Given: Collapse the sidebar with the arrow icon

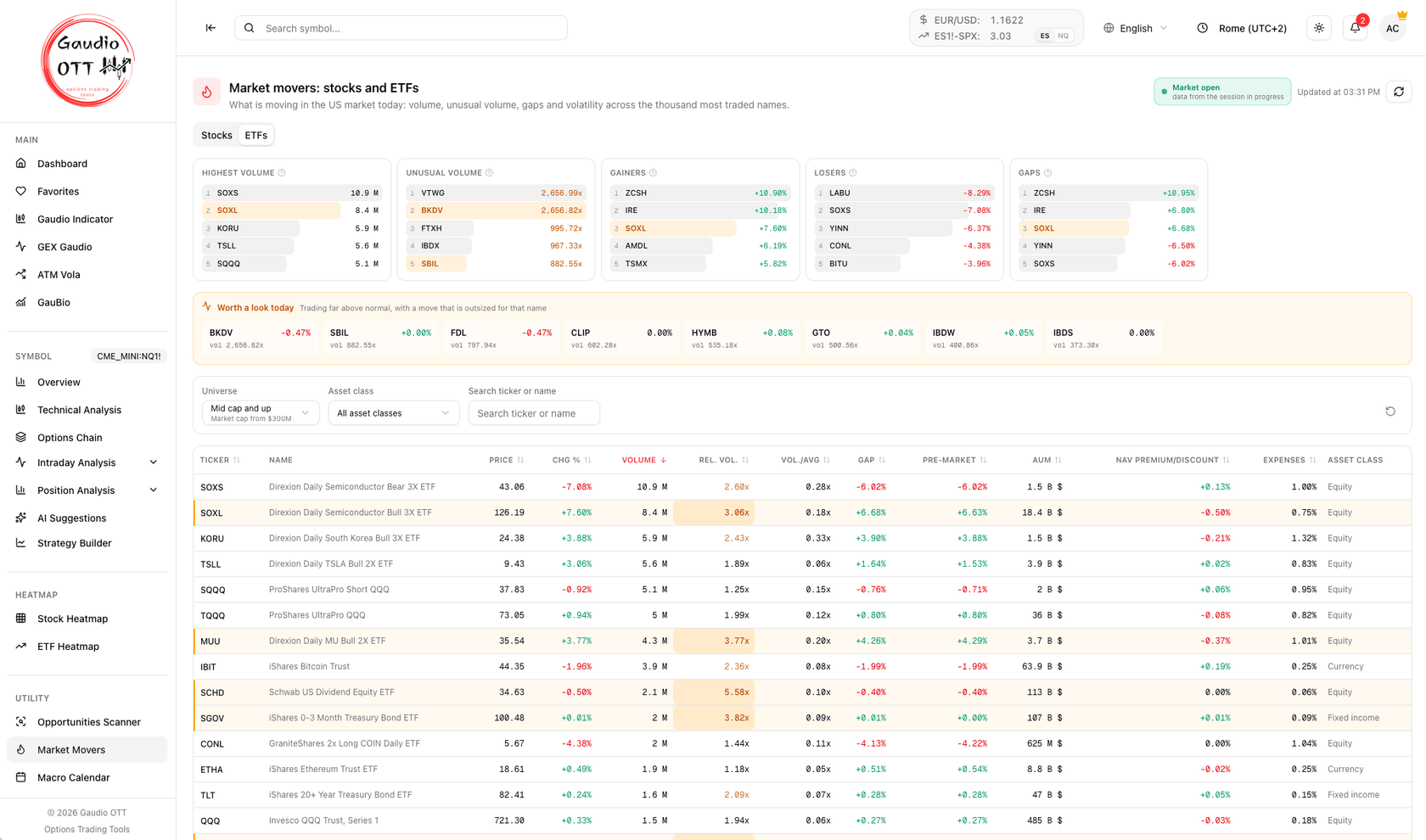Looking at the screenshot, I should coord(211,28).
